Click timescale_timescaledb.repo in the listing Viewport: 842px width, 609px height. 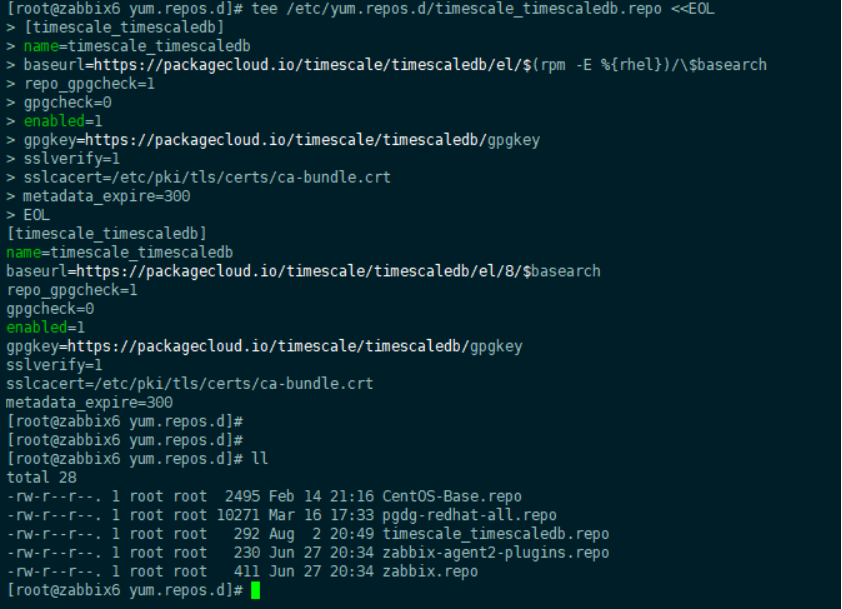coord(496,534)
